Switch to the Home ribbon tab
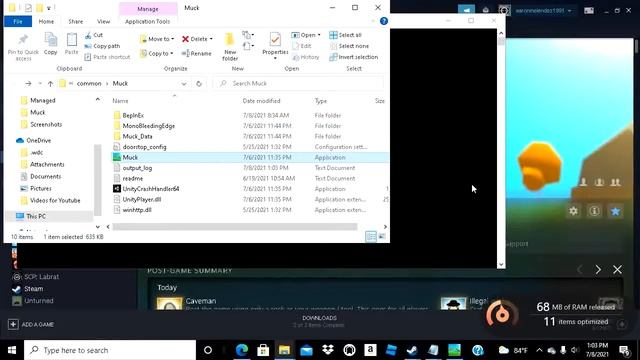Viewport: 640px width, 360px height. point(46,21)
